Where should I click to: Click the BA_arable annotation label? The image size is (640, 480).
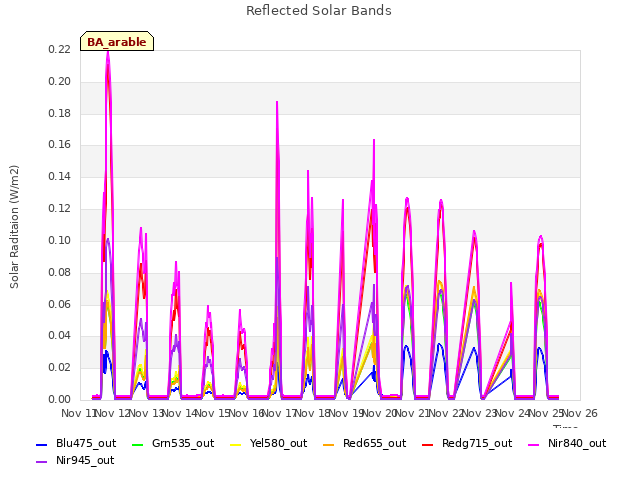117,41
